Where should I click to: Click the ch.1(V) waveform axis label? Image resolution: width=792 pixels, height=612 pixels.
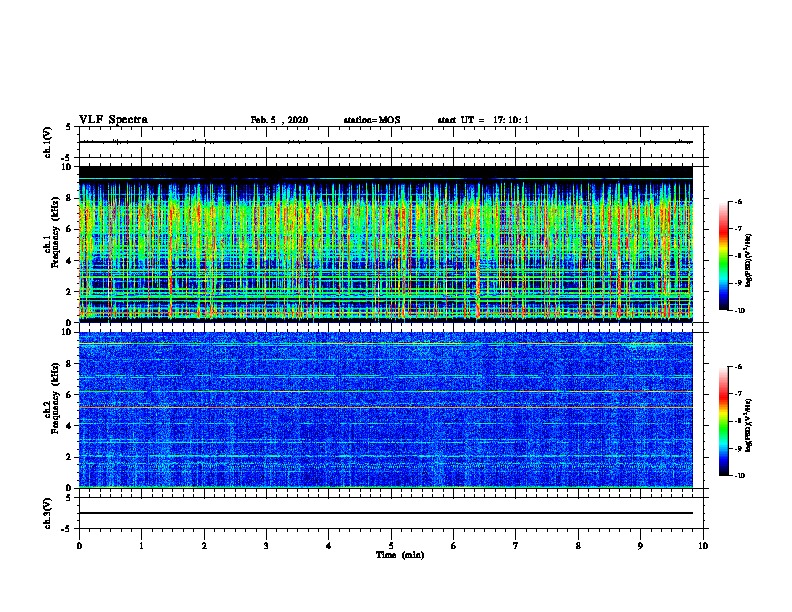[x=48, y=142]
